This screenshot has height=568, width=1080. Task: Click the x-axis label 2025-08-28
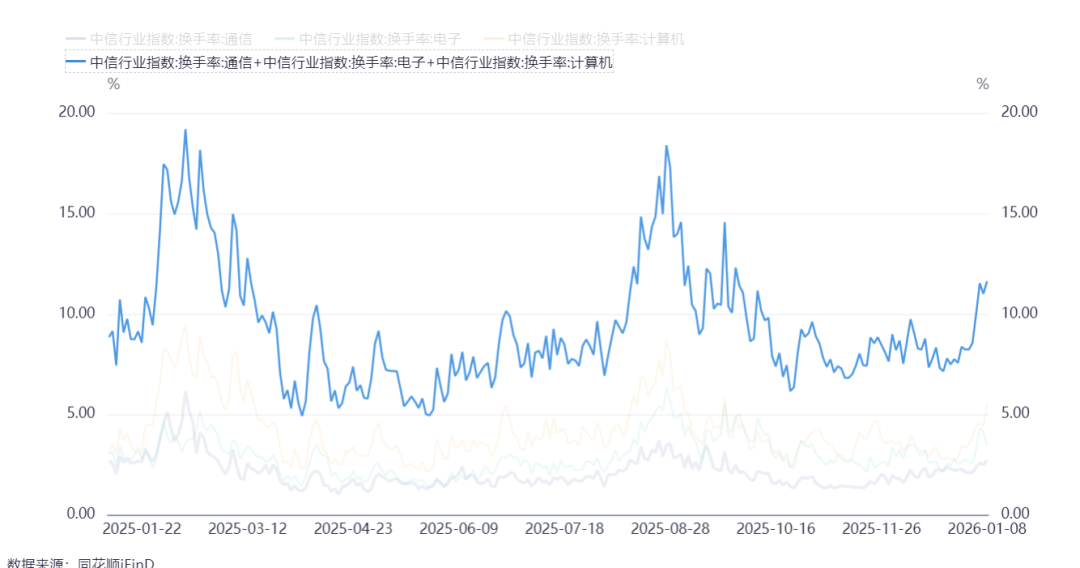670,529
